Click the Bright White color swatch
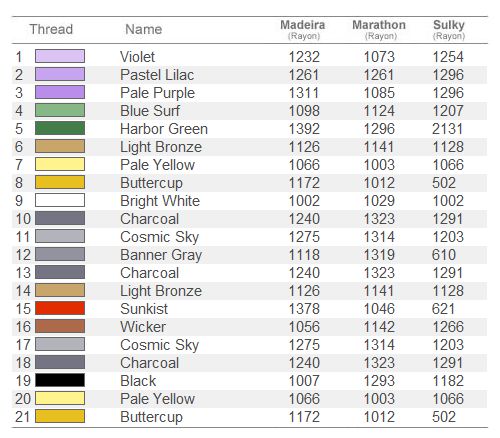This screenshot has height=438, width=500. (60, 200)
